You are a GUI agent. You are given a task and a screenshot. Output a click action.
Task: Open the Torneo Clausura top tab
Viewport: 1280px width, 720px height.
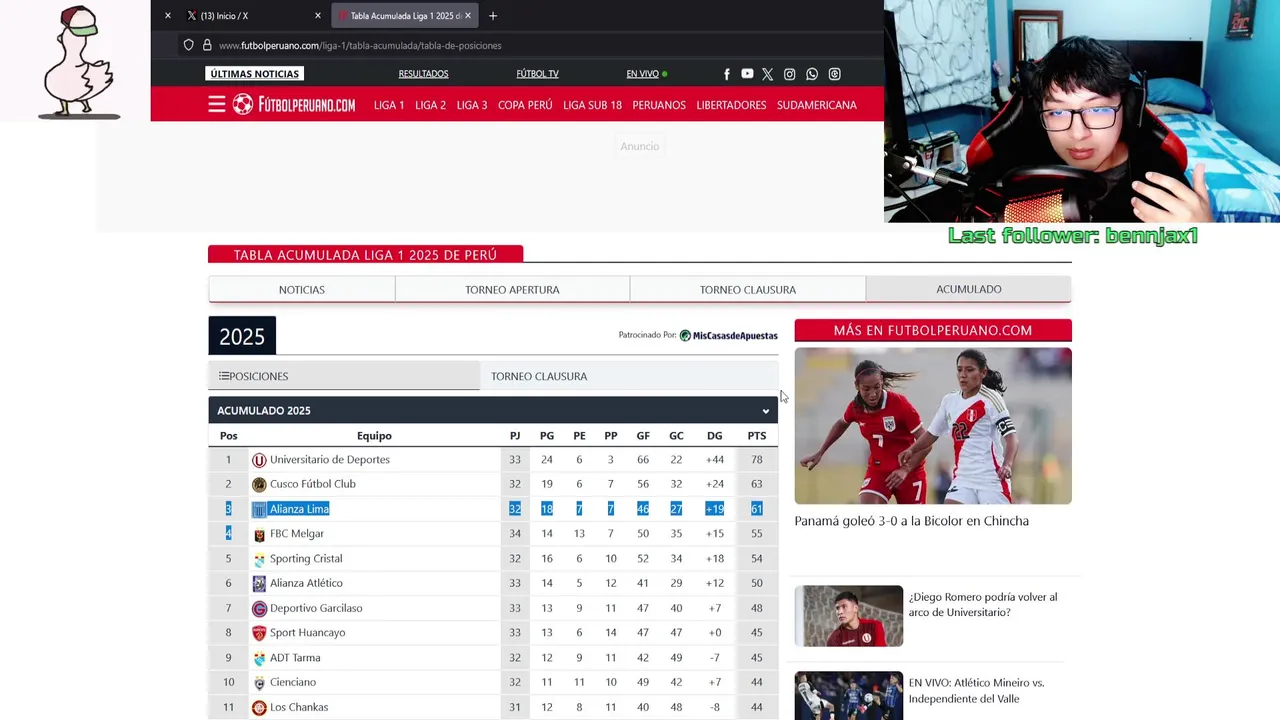click(748, 290)
